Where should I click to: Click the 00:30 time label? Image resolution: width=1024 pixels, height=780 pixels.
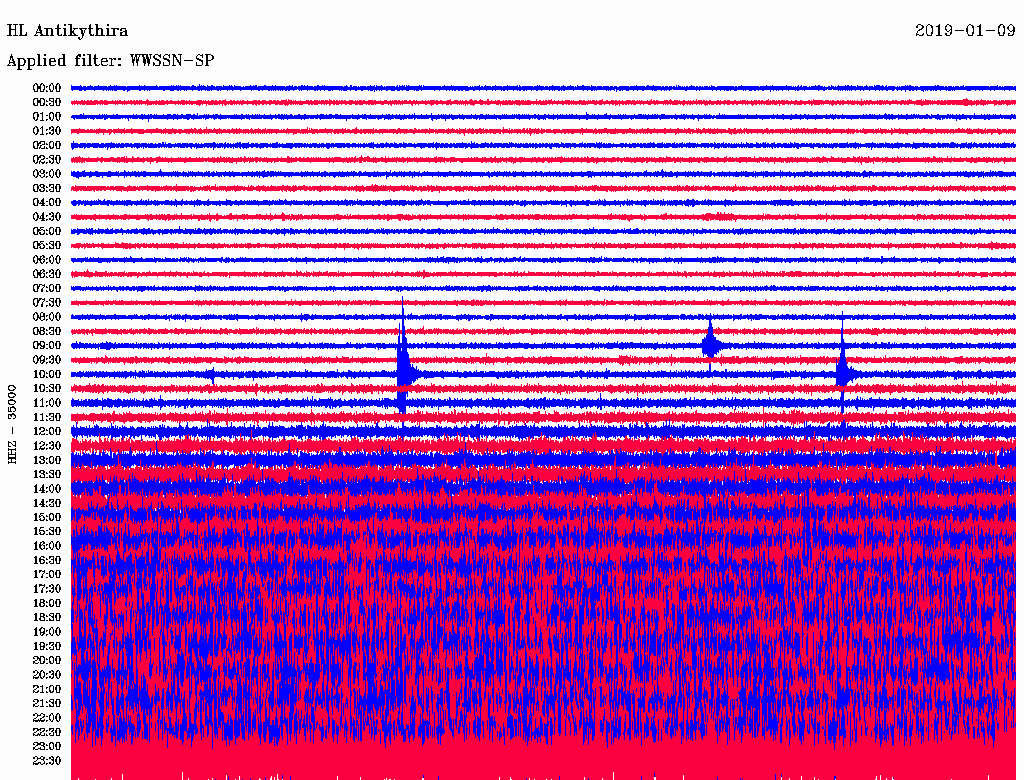[47, 102]
